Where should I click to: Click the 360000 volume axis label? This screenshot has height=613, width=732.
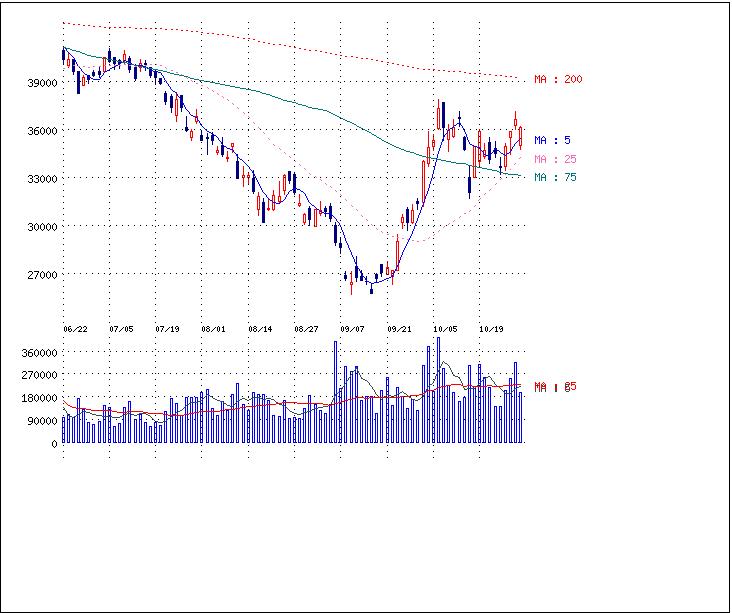click(x=38, y=353)
